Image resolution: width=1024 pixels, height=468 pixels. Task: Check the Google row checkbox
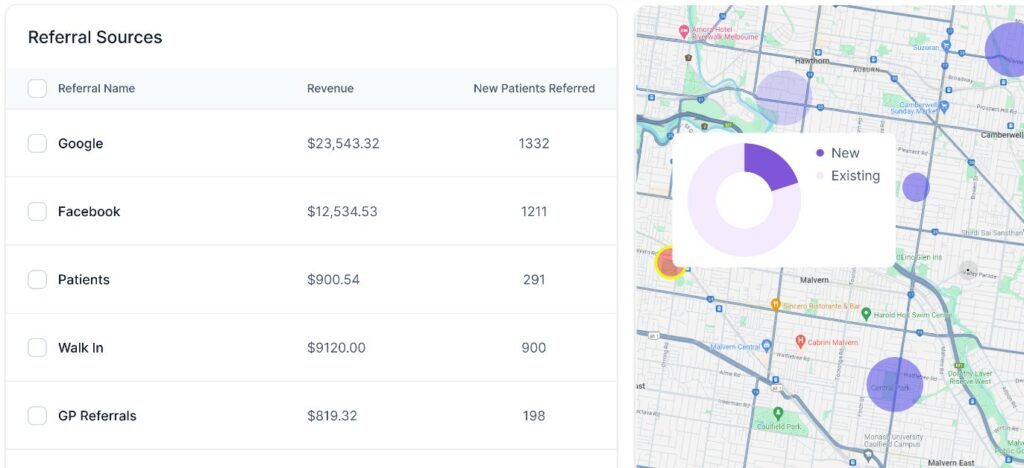(x=37, y=143)
